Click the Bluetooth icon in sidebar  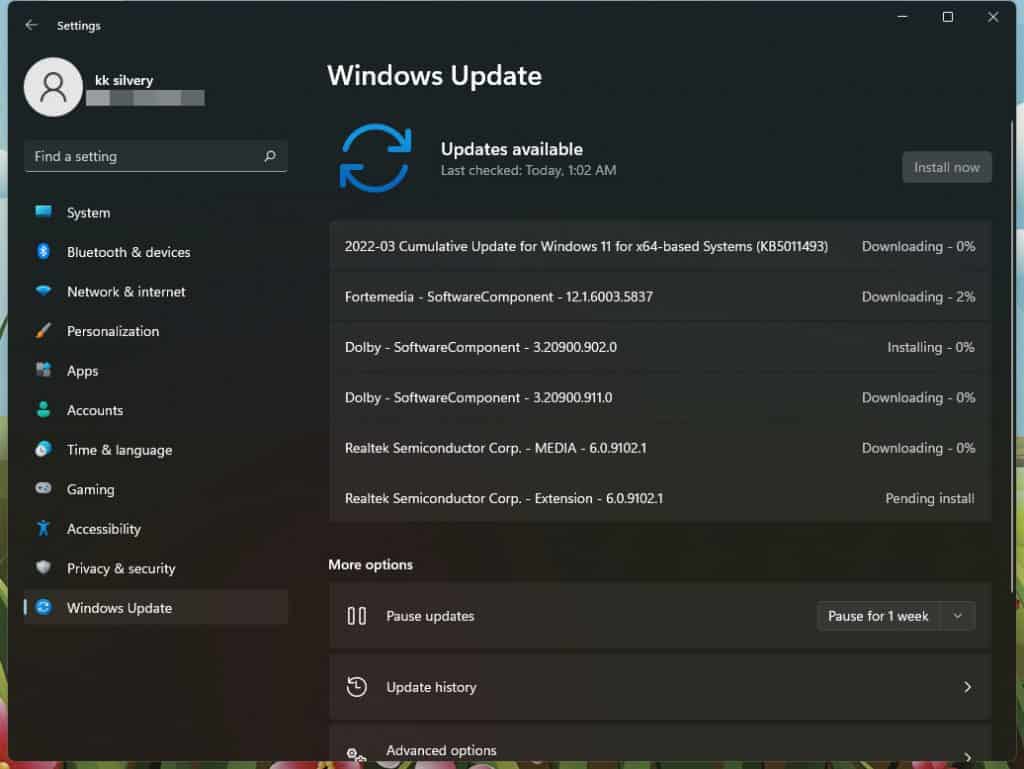tap(44, 251)
